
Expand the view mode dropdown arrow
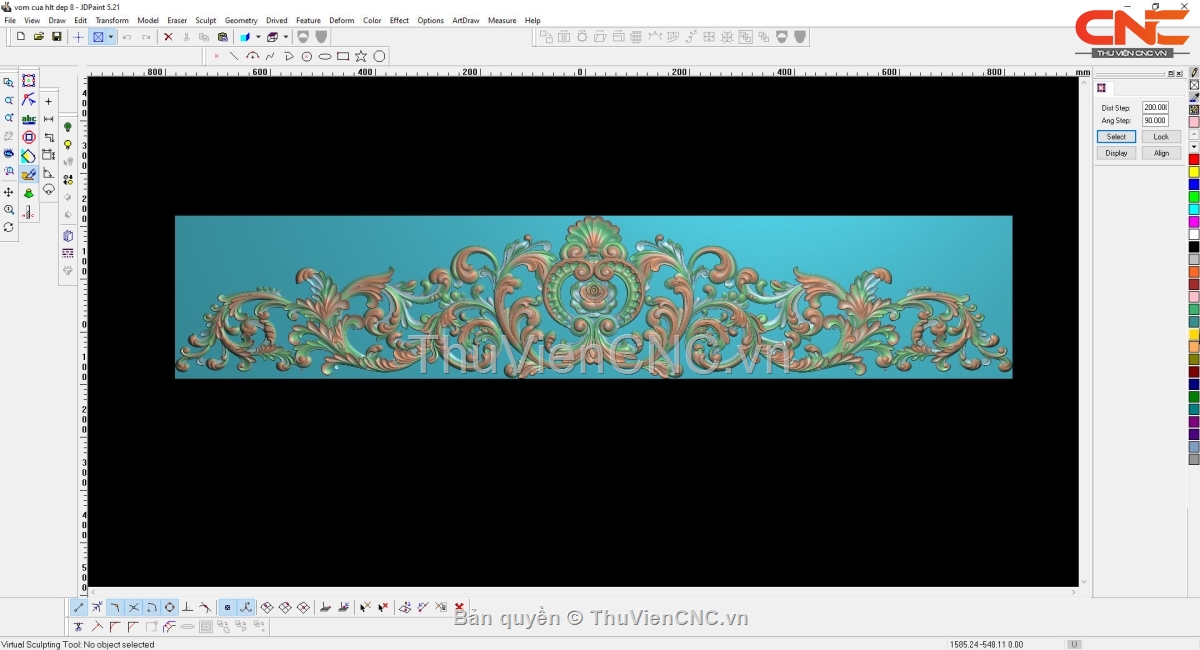tap(111, 37)
